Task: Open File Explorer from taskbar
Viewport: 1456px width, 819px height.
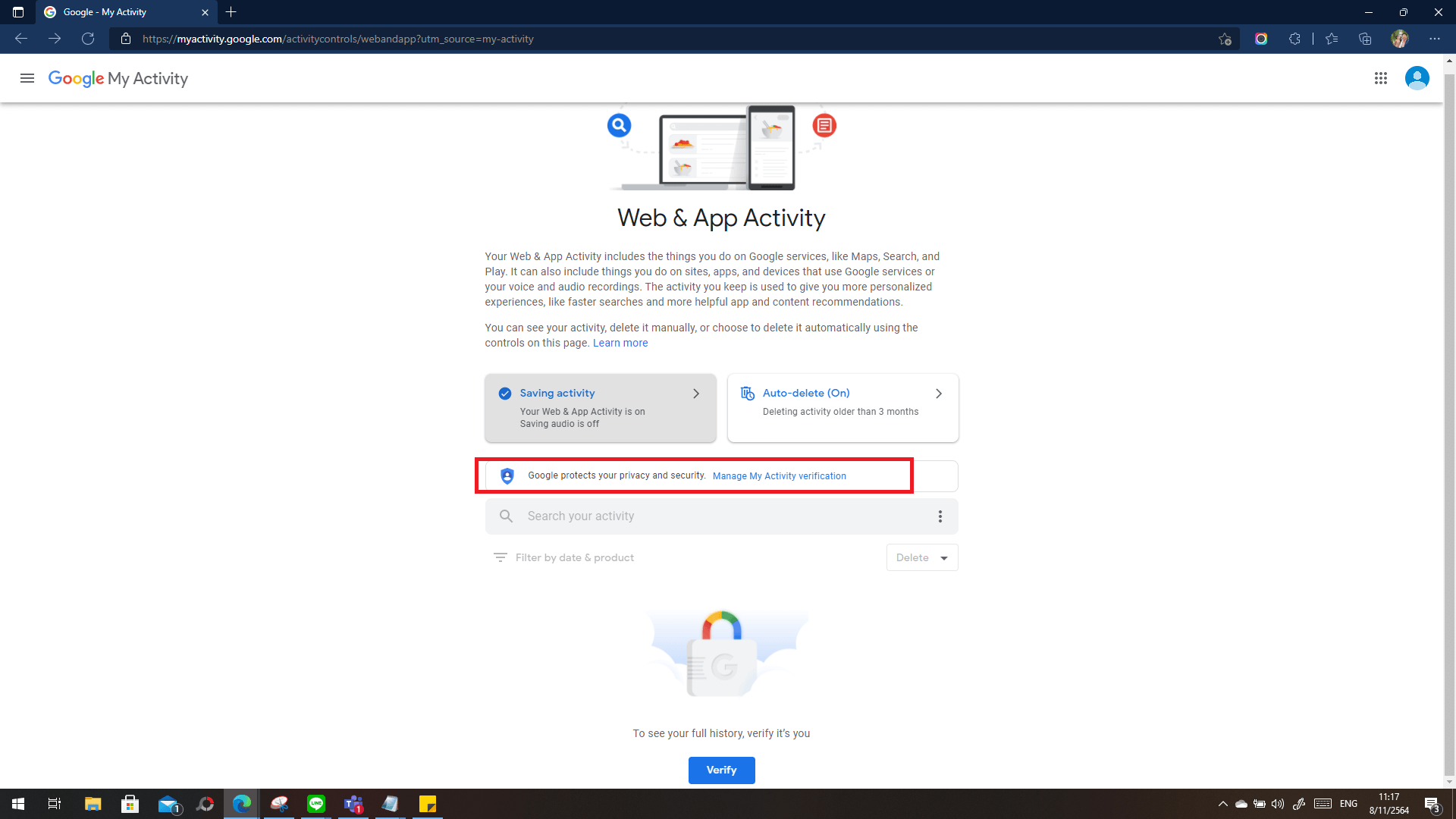Action: pyautogui.click(x=93, y=804)
